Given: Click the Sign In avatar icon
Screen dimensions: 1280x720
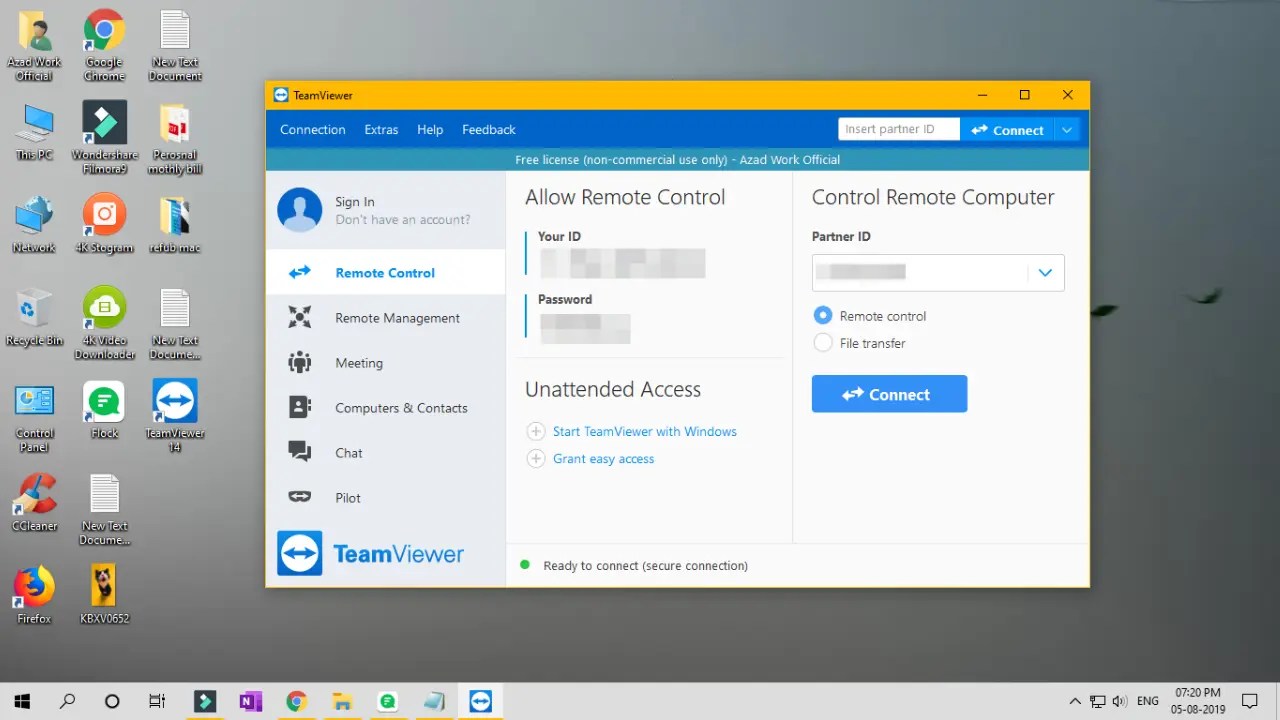Looking at the screenshot, I should tap(299, 211).
